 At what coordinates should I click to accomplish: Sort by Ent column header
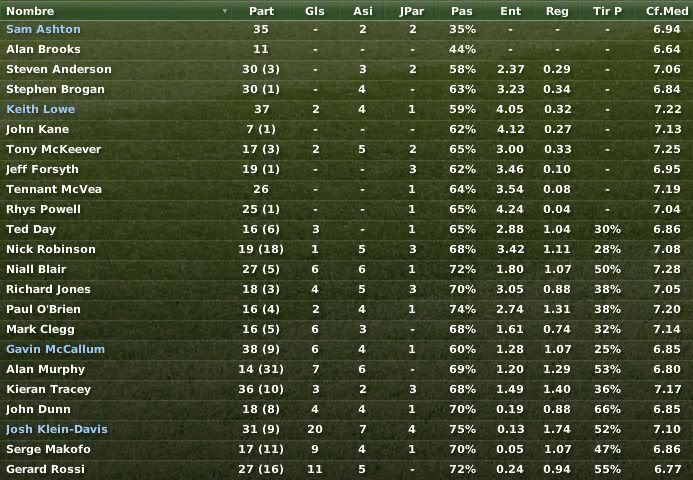coord(510,11)
